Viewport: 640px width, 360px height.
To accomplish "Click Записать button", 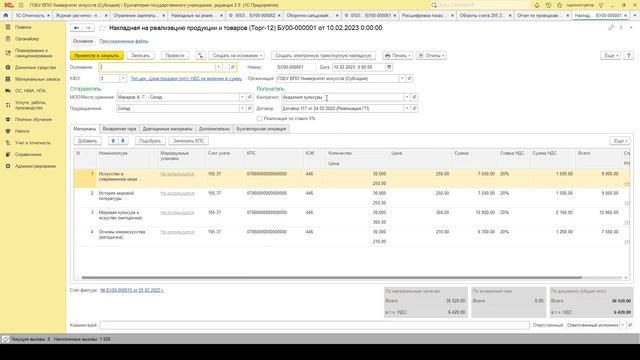I will (140, 55).
